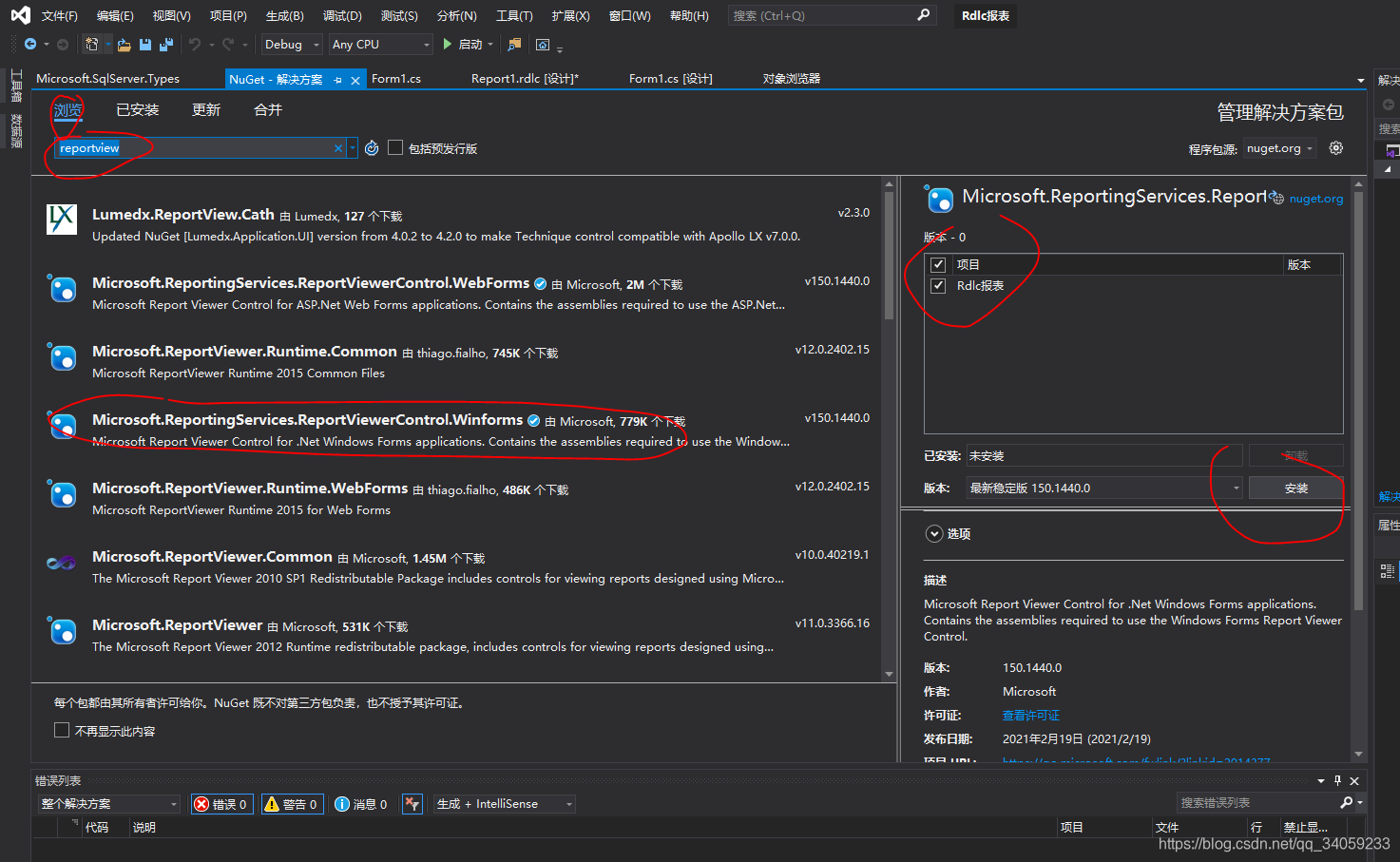1400x862 pixels.
Task: Click the error list clear-filter icon
Action: 412,804
